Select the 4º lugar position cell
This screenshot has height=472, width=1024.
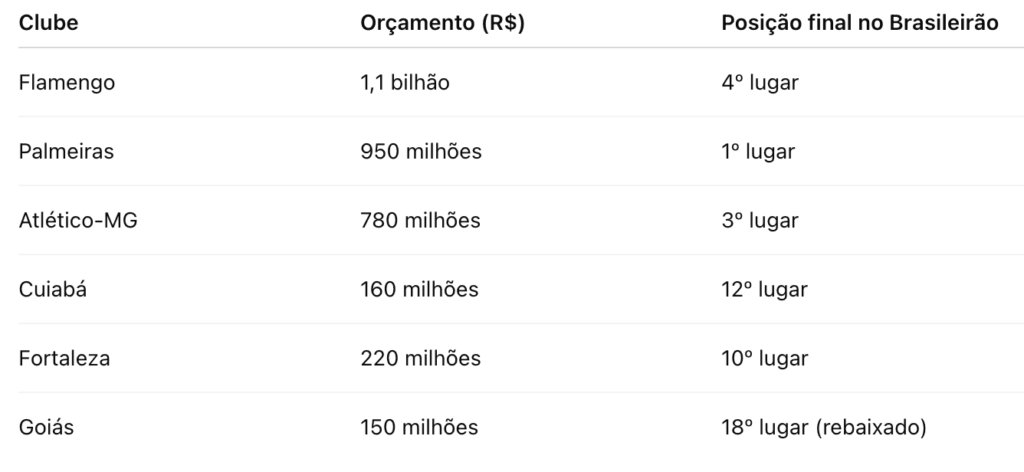pyautogui.click(x=759, y=83)
